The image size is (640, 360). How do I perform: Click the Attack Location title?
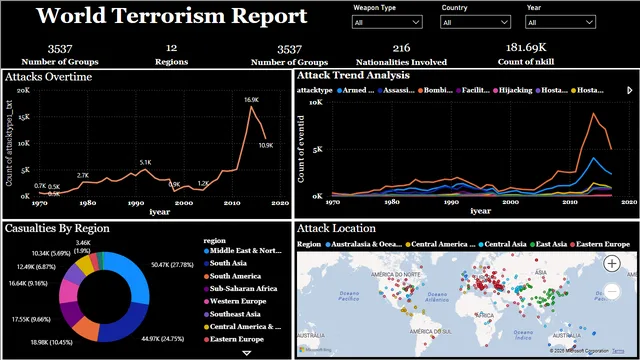(x=336, y=228)
